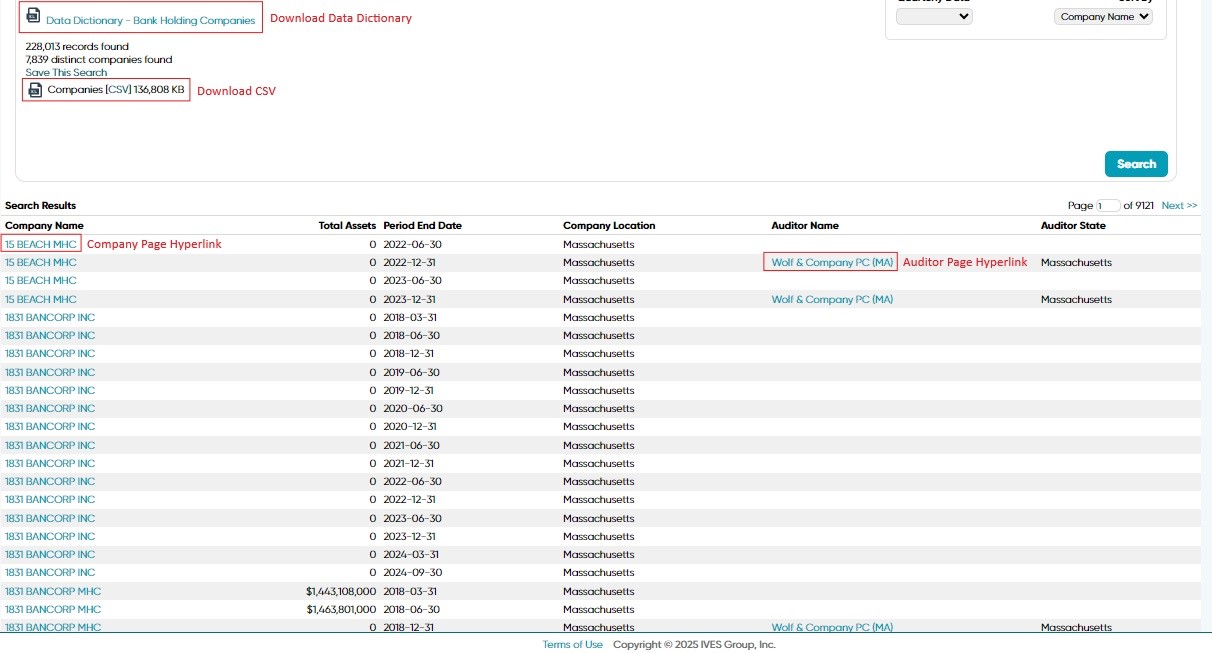The width and height of the screenshot is (1212, 653).
Task: Sort by Company Name column header
Action: pos(44,226)
